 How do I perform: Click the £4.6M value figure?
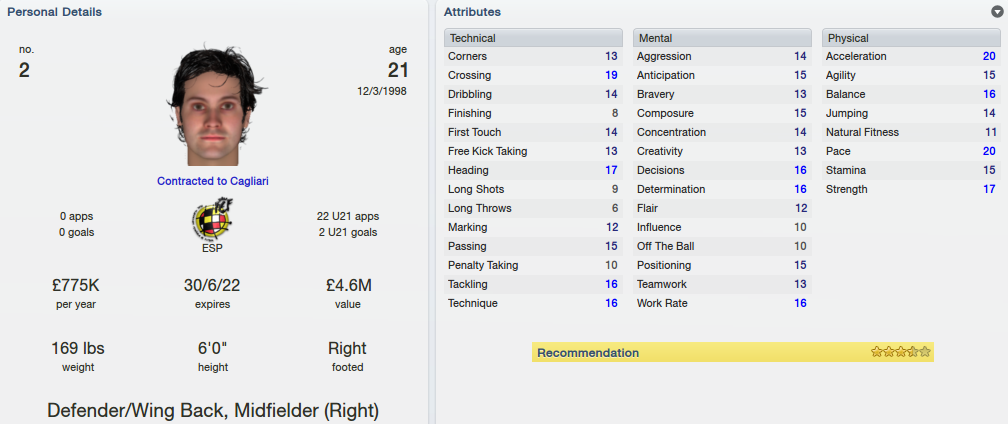tap(348, 285)
